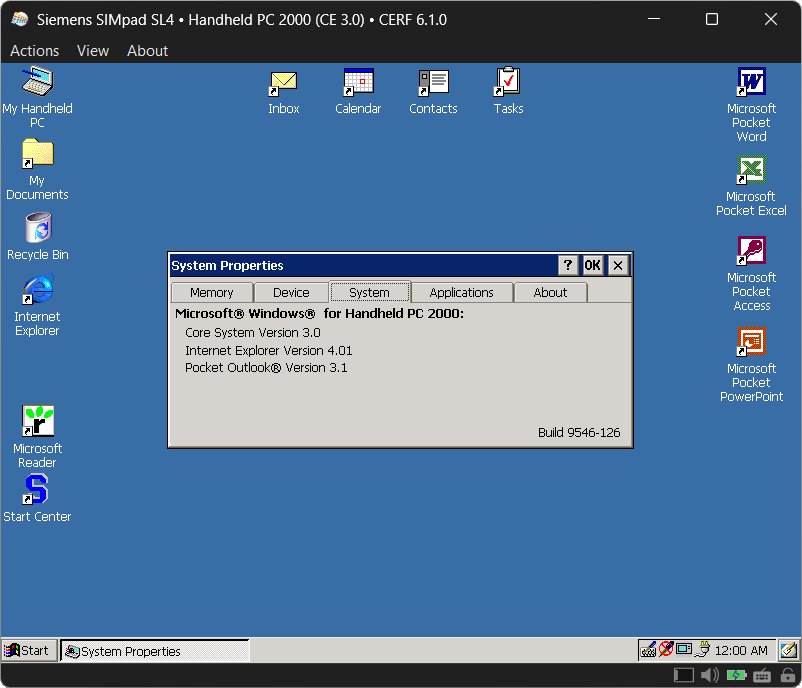Viewport: 802px width, 688px height.
Task: Click the help question mark button
Action: tap(568, 265)
